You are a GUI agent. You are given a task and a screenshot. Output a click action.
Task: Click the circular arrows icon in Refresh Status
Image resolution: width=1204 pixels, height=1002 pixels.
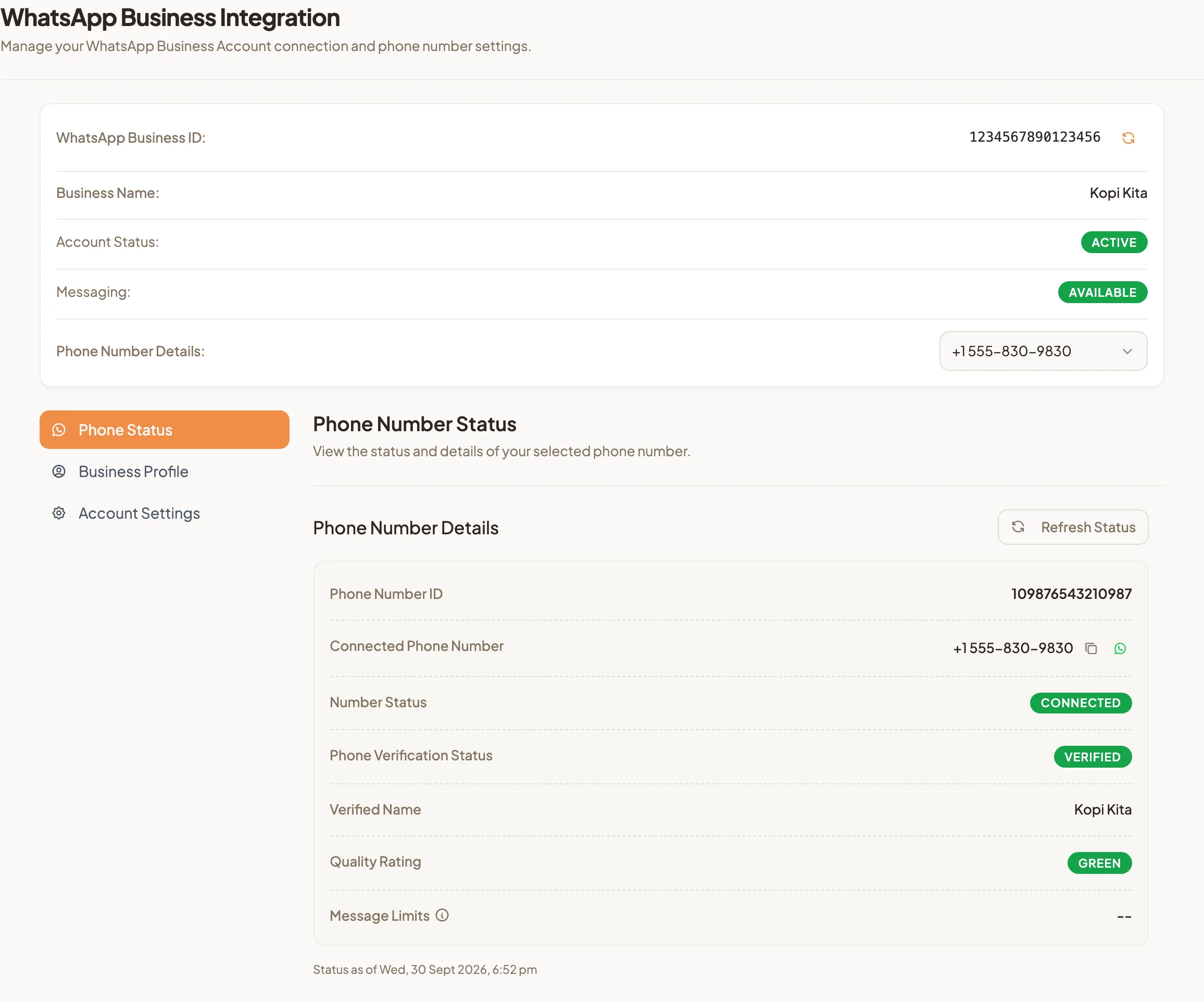coord(1018,527)
